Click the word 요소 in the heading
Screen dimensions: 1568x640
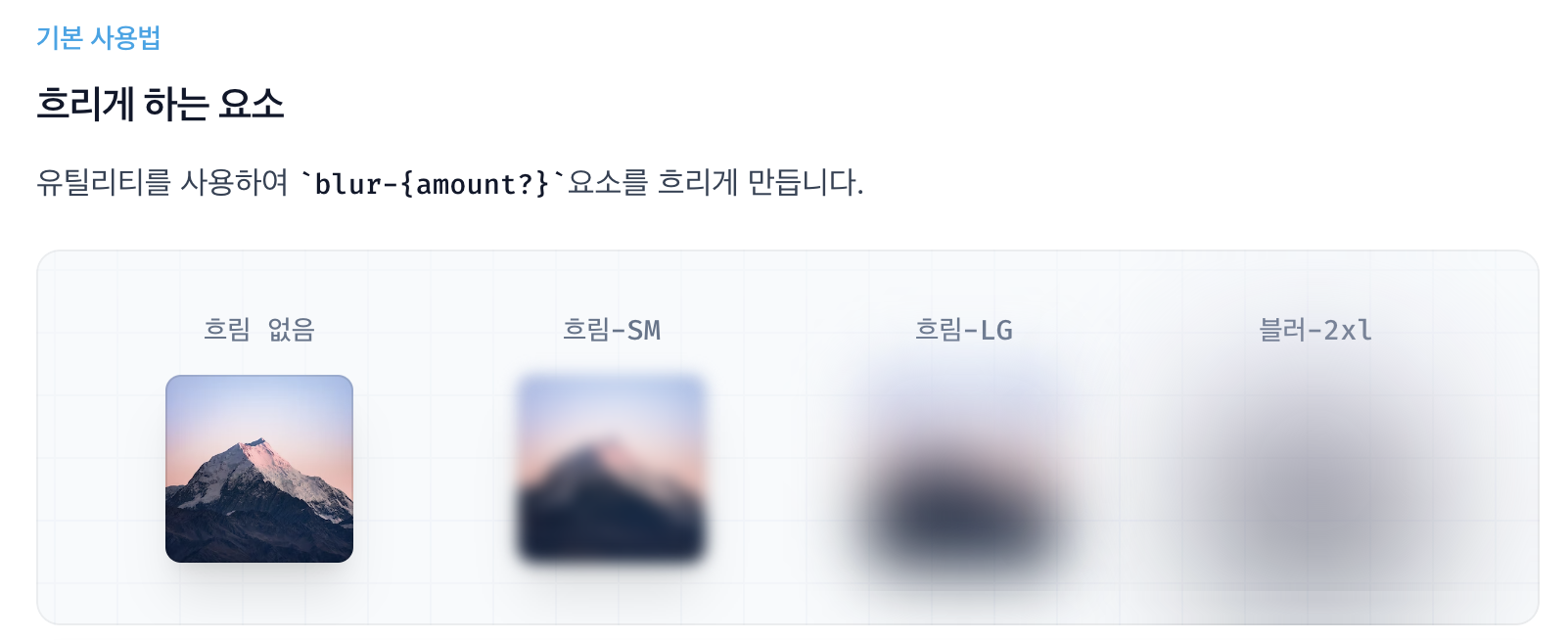252,104
